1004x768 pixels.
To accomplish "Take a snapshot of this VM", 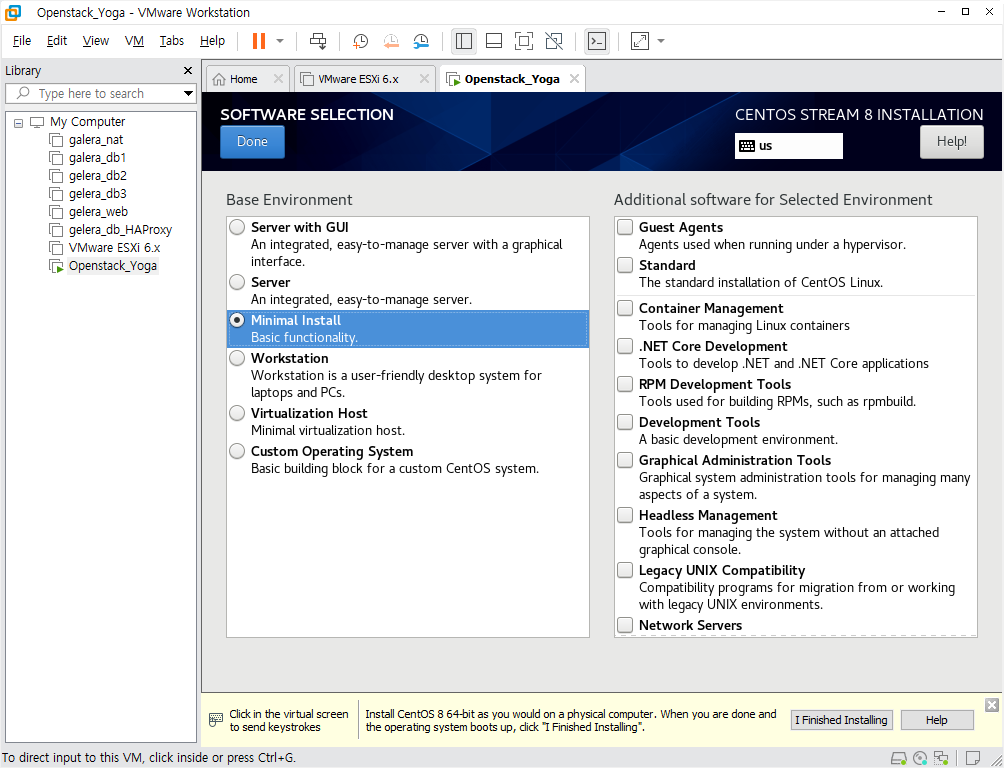I will [360, 41].
